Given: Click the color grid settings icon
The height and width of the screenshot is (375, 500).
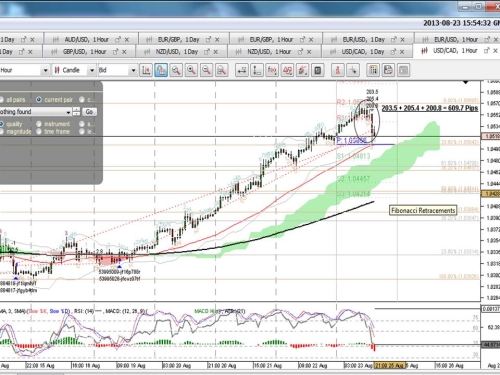Looking at the screenshot, I should pos(373,70).
